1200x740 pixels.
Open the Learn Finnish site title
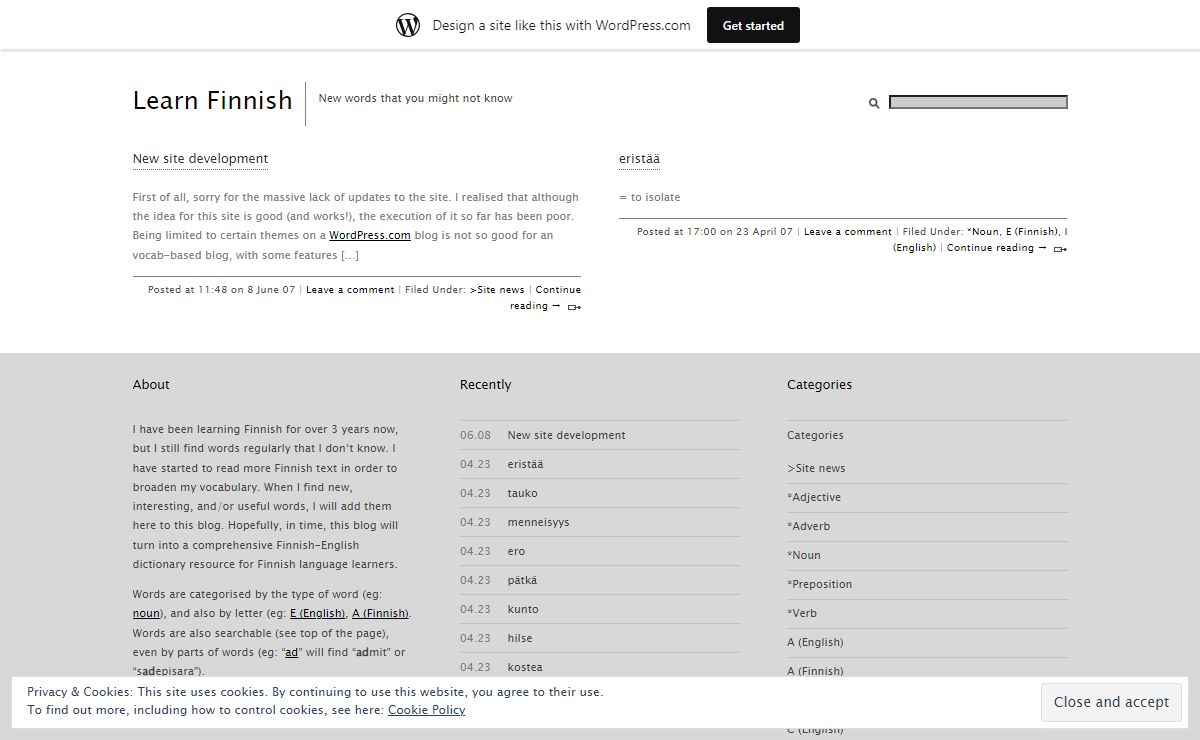click(x=213, y=100)
